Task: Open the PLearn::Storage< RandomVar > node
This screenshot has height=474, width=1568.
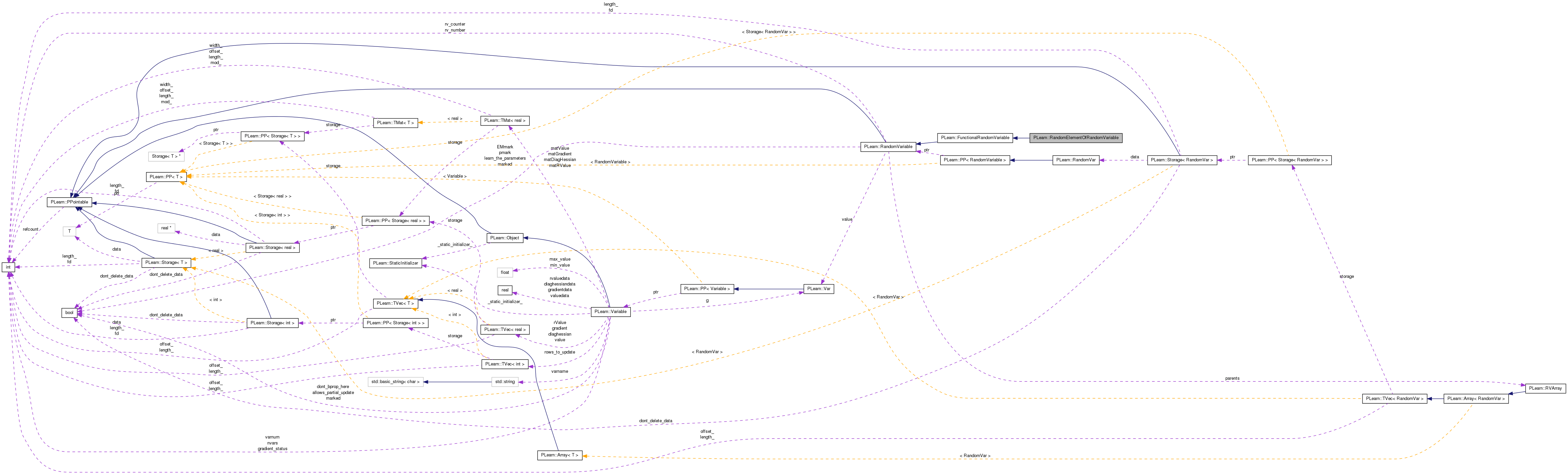Action: pos(1182,160)
